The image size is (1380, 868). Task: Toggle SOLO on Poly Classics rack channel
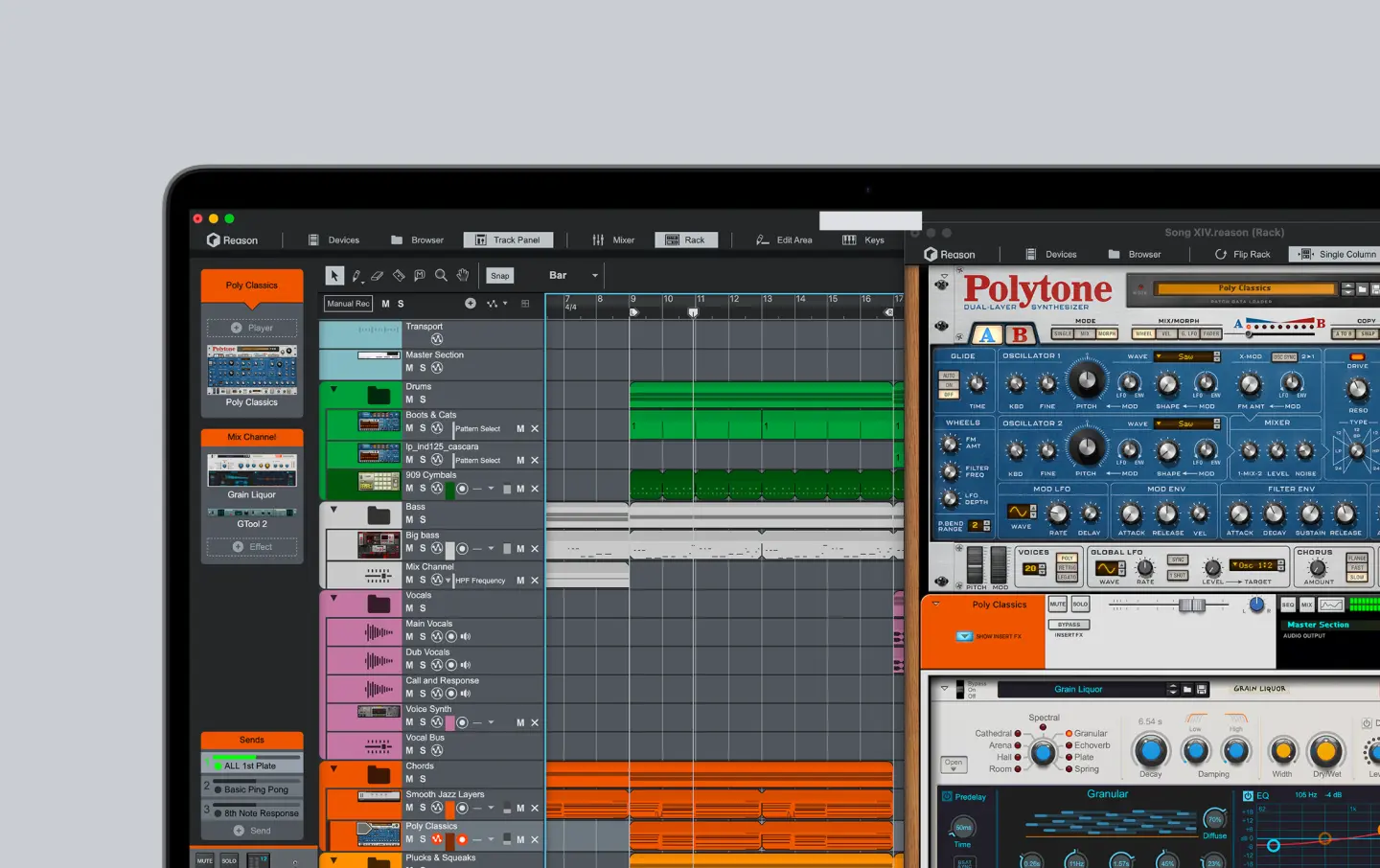tap(1080, 605)
